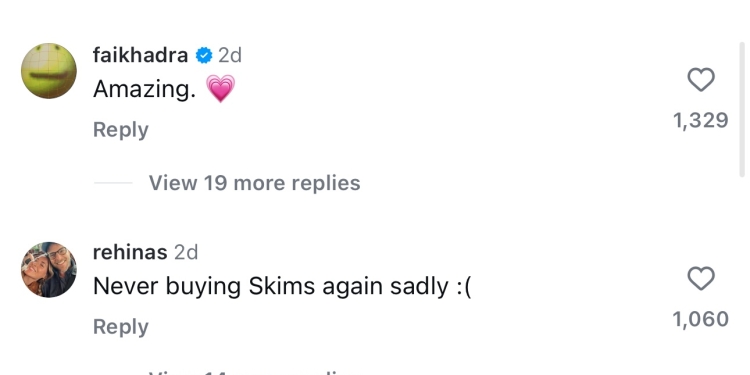Viewport: 750px width, 375px height.
Task: Open rehinas's profile picture
Action: tap(49, 269)
